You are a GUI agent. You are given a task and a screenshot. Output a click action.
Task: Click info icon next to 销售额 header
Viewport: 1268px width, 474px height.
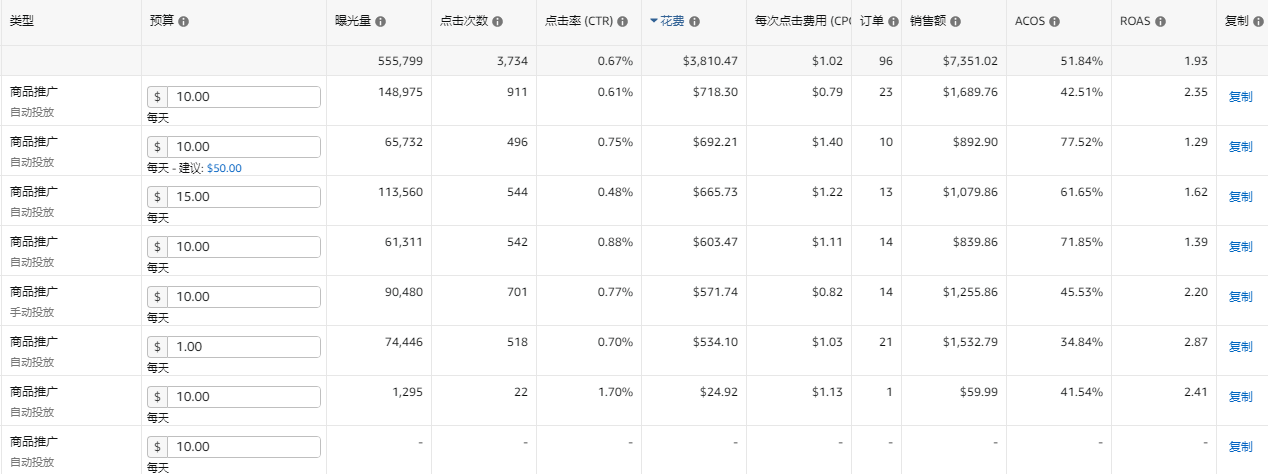[955, 21]
